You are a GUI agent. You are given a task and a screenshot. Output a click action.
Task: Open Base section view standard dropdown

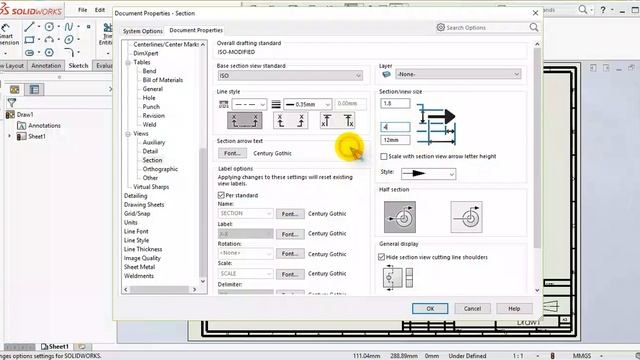click(290, 76)
